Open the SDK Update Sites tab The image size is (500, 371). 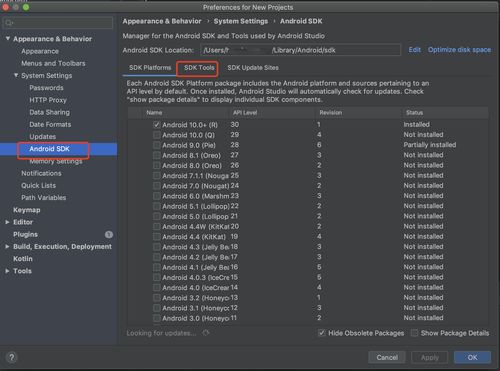tap(253, 68)
